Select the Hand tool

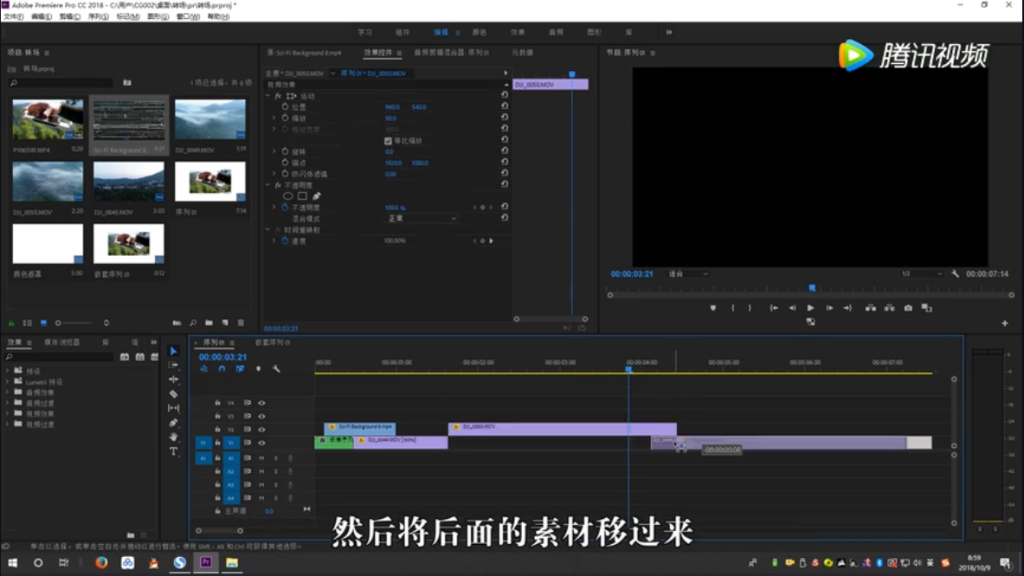tap(174, 437)
